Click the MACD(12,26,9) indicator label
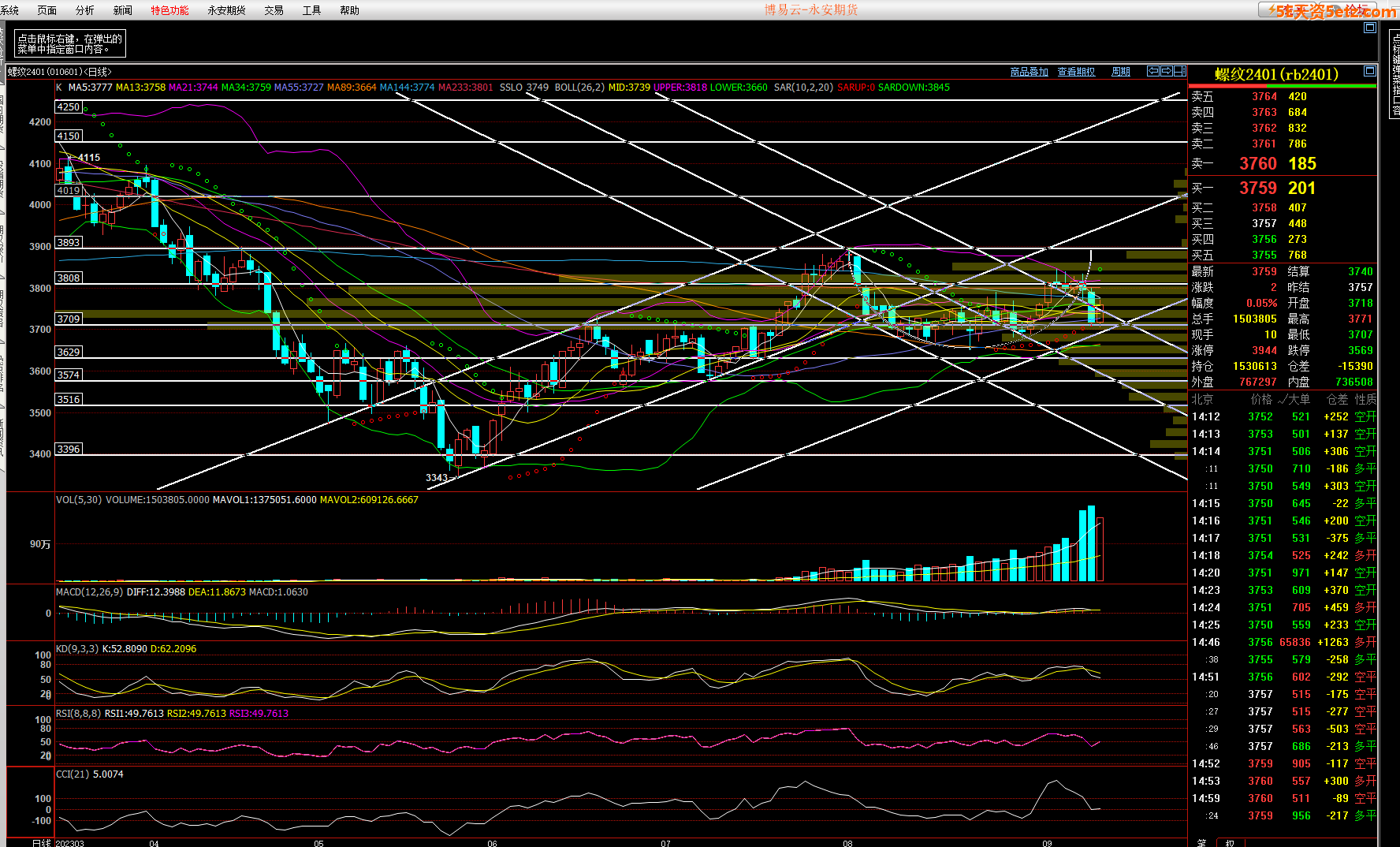1400x847 pixels. (x=89, y=592)
